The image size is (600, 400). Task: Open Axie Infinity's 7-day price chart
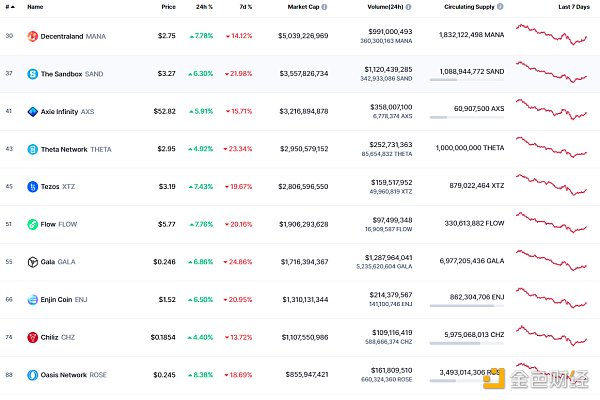[x=551, y=109]
